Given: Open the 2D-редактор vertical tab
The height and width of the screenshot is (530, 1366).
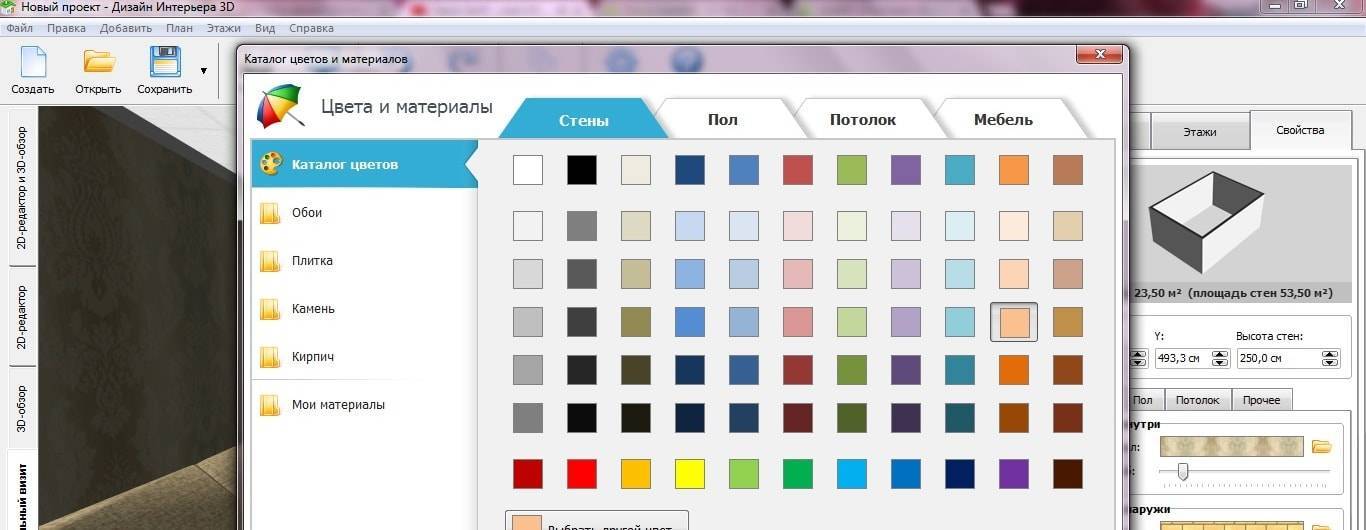Looking at the screenshot, I should click(22, 317).
